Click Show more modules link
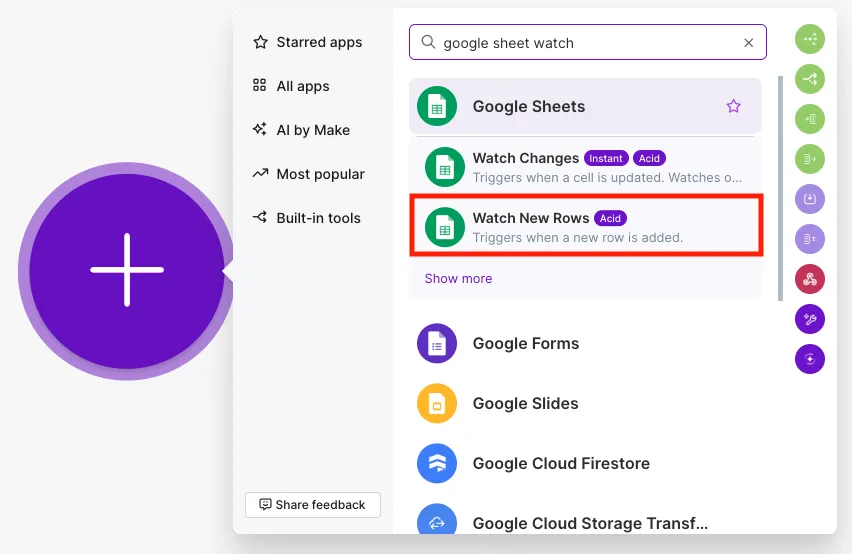 tap(458, 278)
